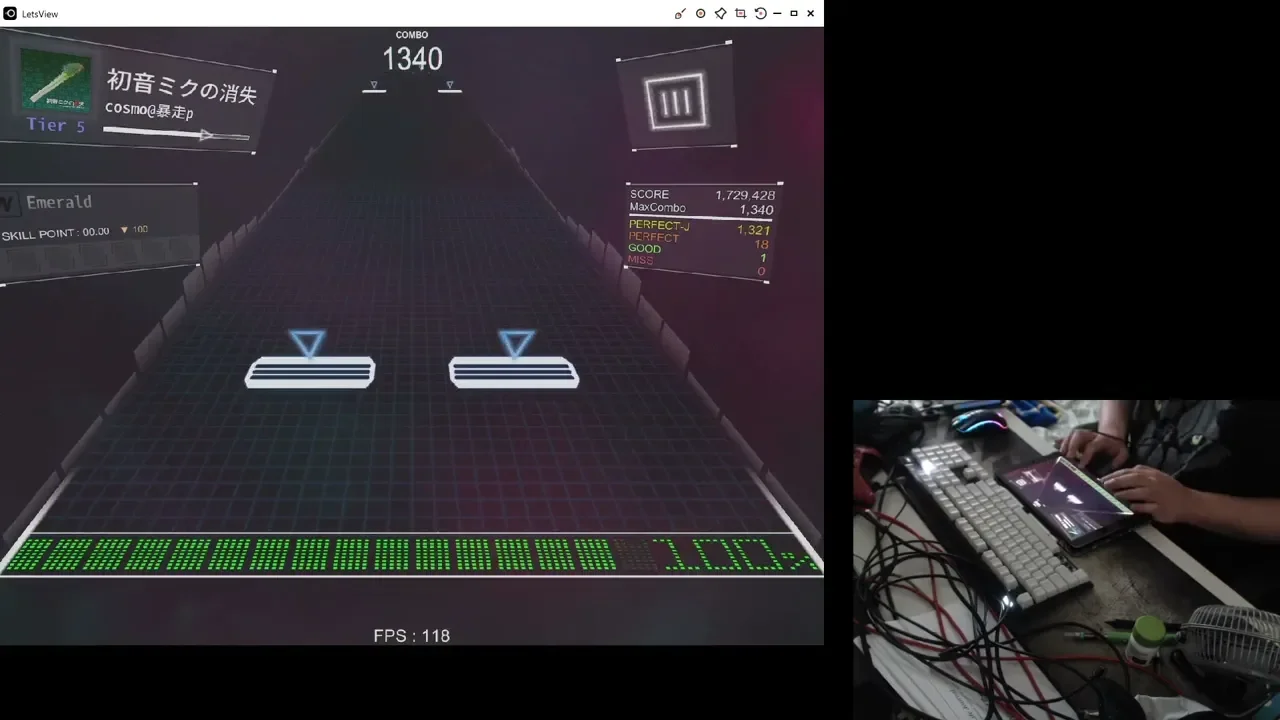Image resolution: width=1280 pixels, height=720 pixels.
Task: Click the song progress bar
Action: (176, 133)
